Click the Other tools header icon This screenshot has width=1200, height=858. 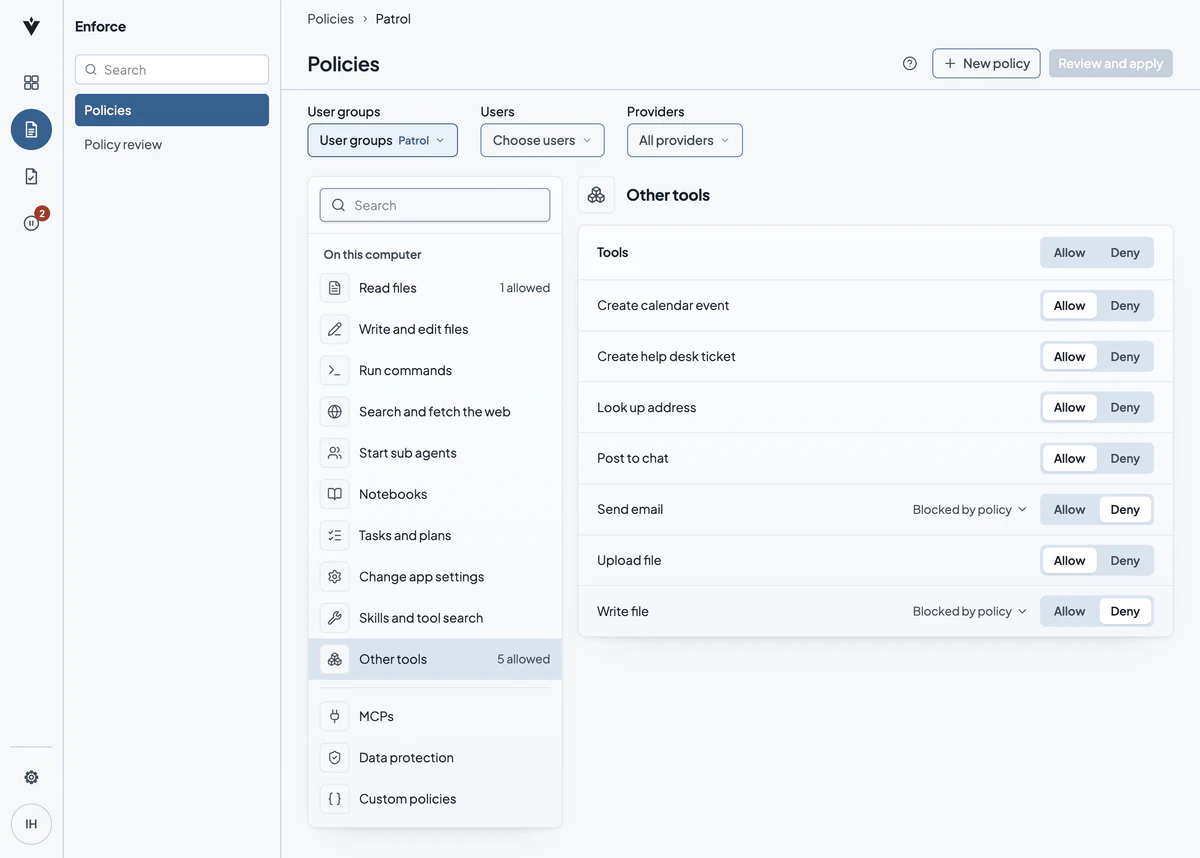596,195
